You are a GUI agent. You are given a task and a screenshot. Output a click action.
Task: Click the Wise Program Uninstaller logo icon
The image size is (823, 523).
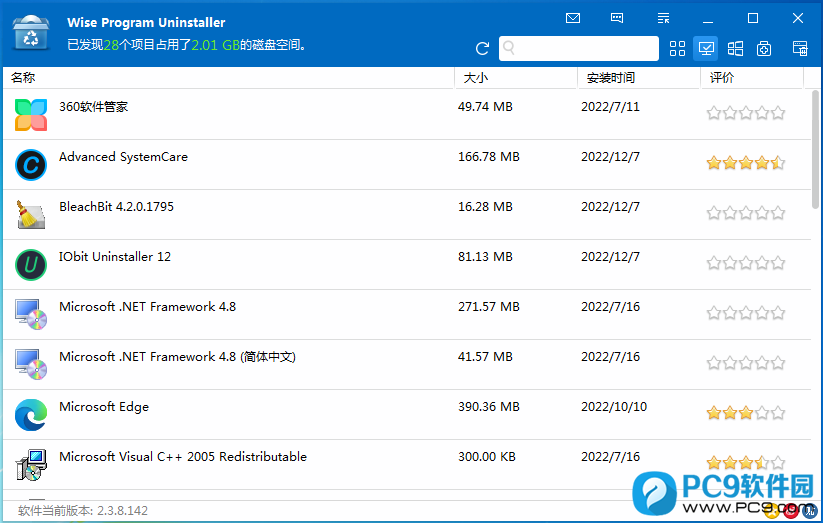[30, 33]
